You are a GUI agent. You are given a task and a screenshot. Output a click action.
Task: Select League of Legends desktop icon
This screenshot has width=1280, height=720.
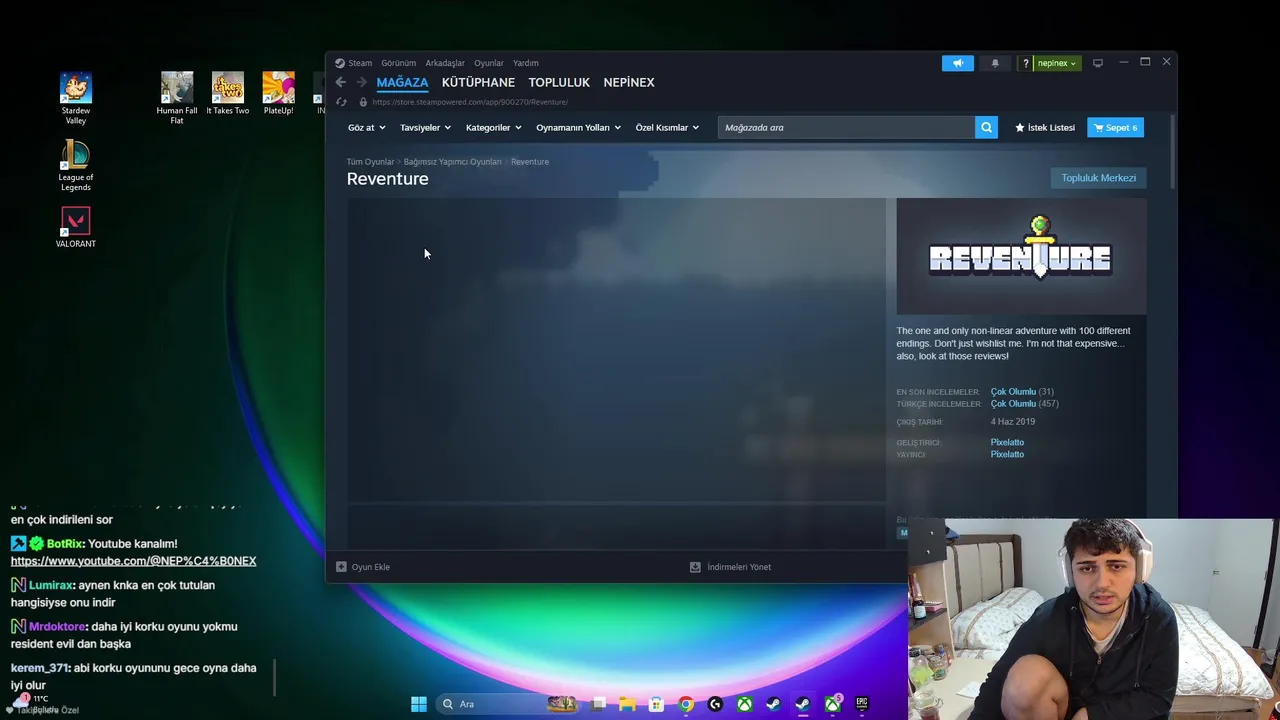tap(76, 165)
